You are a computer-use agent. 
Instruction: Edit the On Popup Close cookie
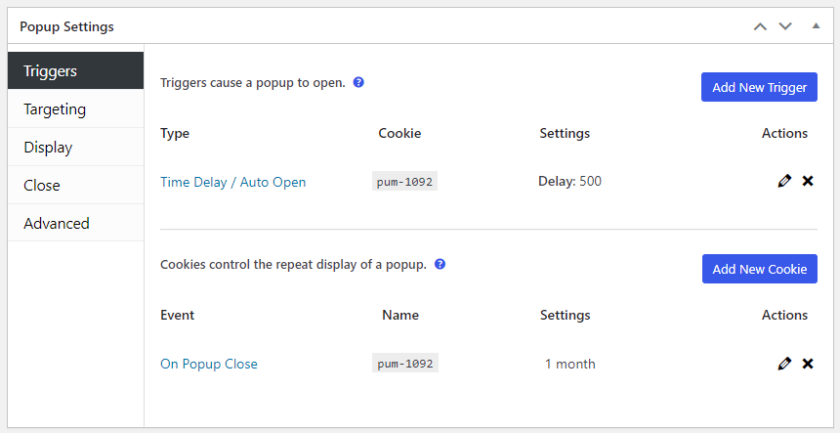pyautogui.click(x=784, y=364)
